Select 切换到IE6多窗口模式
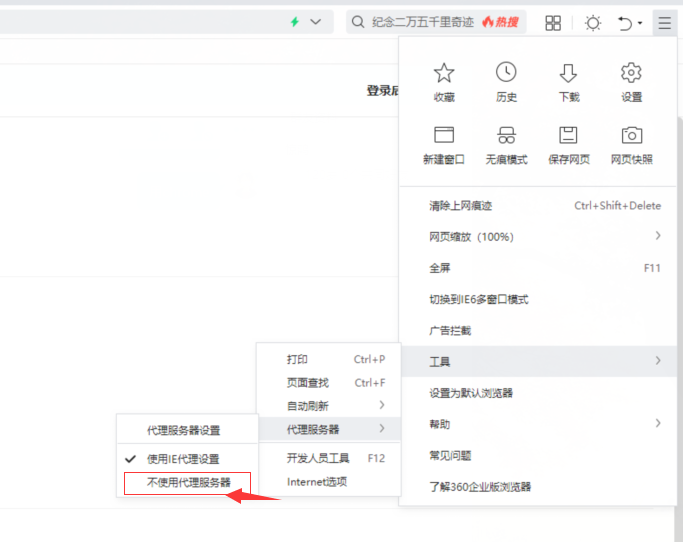The height and width of the screenshot is (542, 683). pos(538,299)
